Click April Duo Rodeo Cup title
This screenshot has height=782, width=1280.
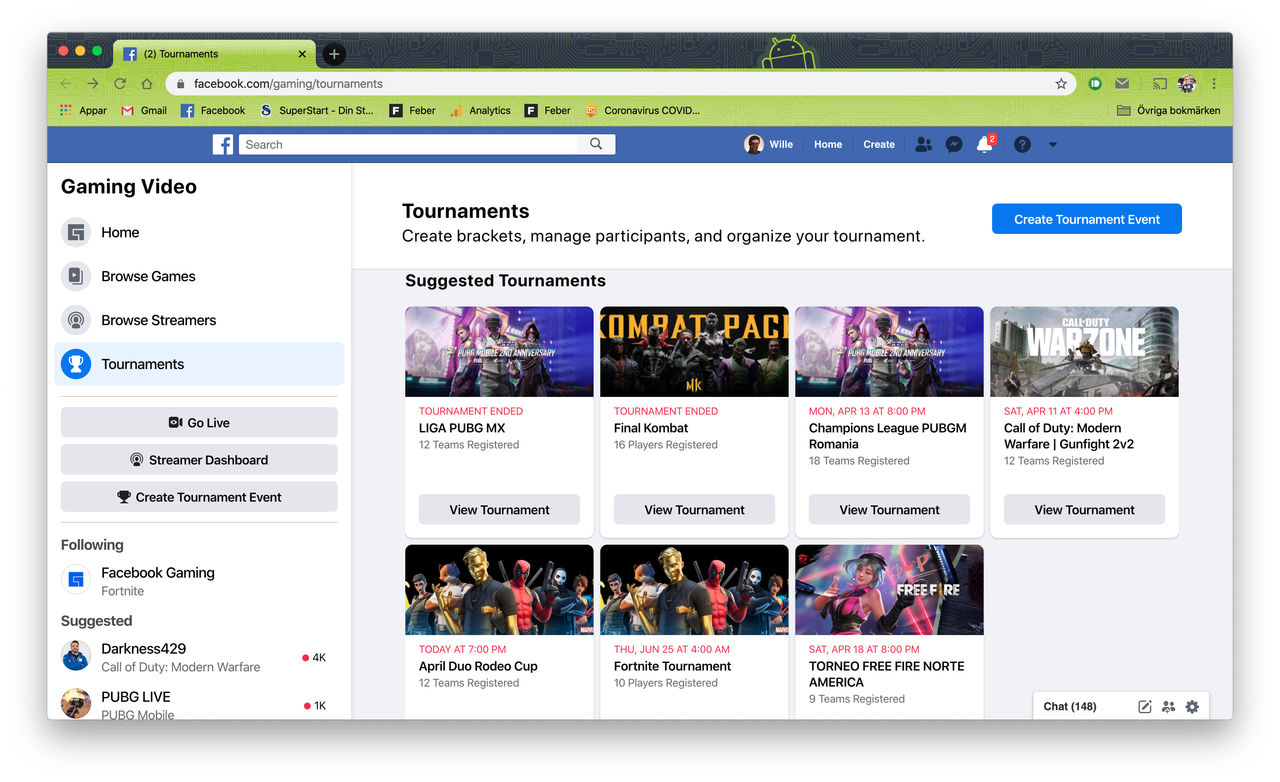pos(478,666)
